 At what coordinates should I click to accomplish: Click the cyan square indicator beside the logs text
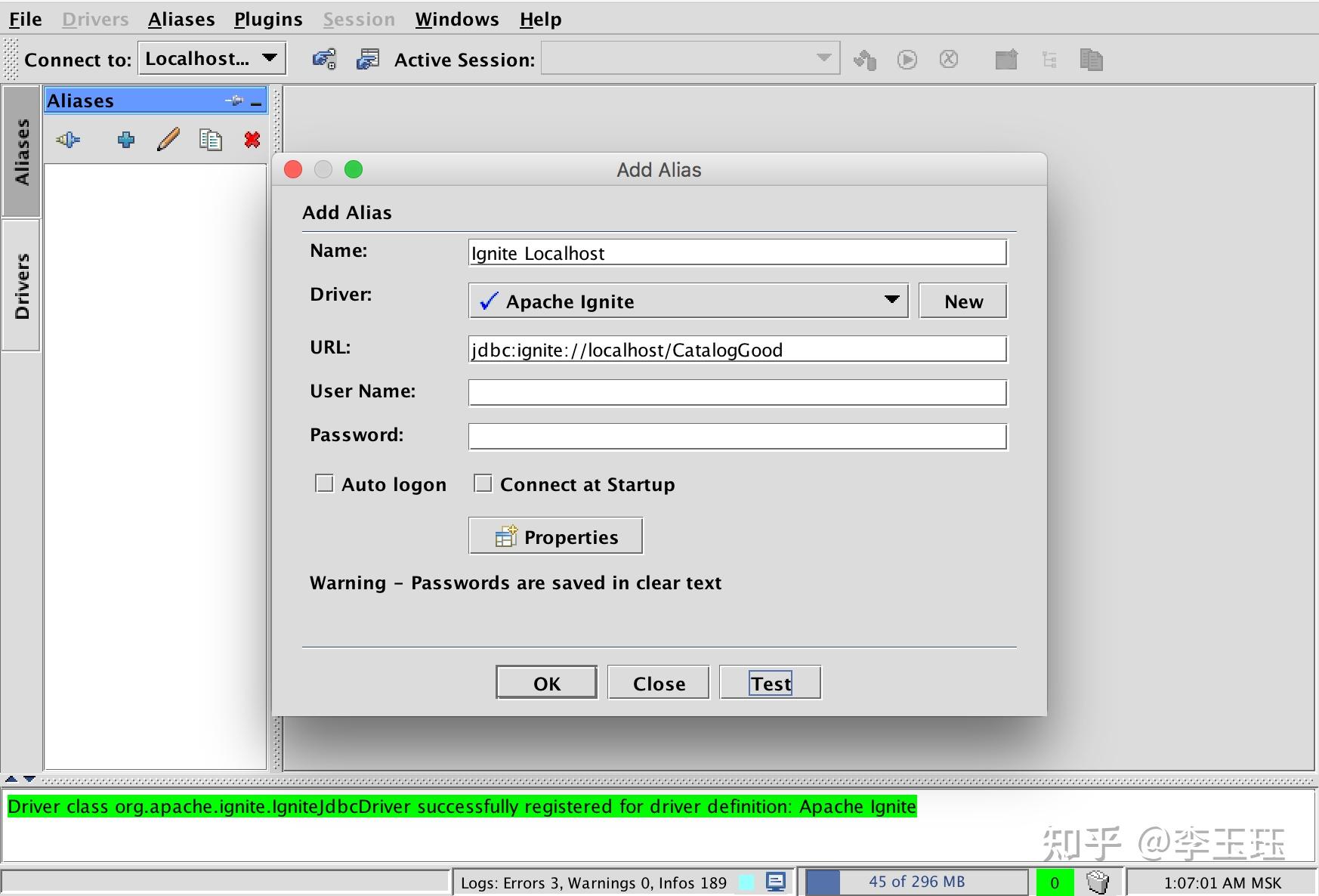[746, 882]
